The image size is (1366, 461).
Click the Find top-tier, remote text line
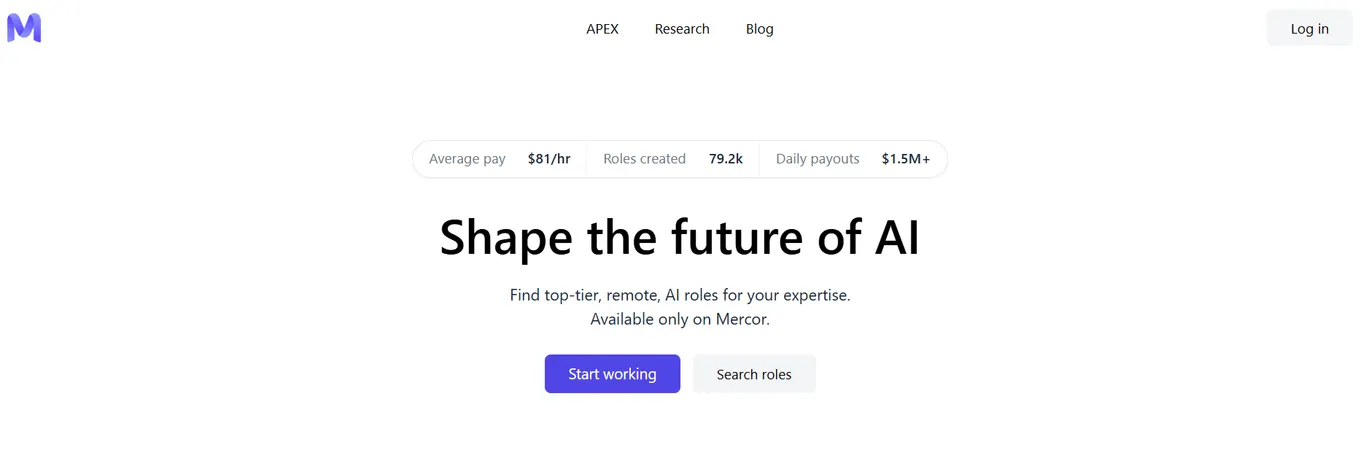[x=680, y=296]
